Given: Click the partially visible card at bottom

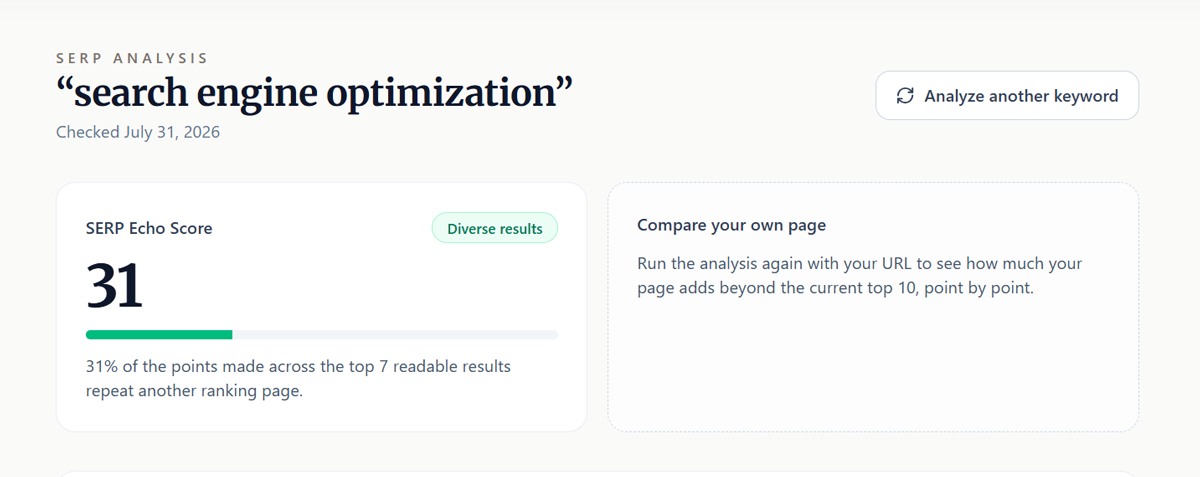Looking at the screenshot, I should click(x=597, y=474).
